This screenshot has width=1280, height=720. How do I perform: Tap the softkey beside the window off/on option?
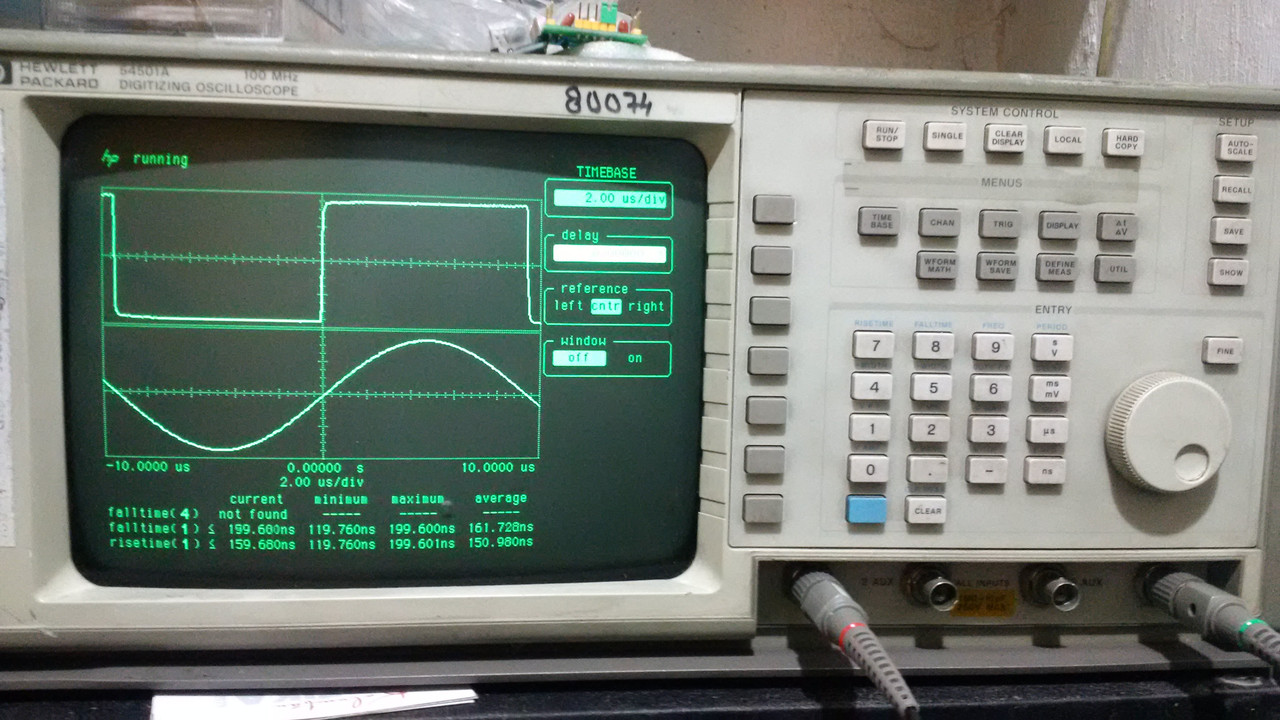click(768, 360)
